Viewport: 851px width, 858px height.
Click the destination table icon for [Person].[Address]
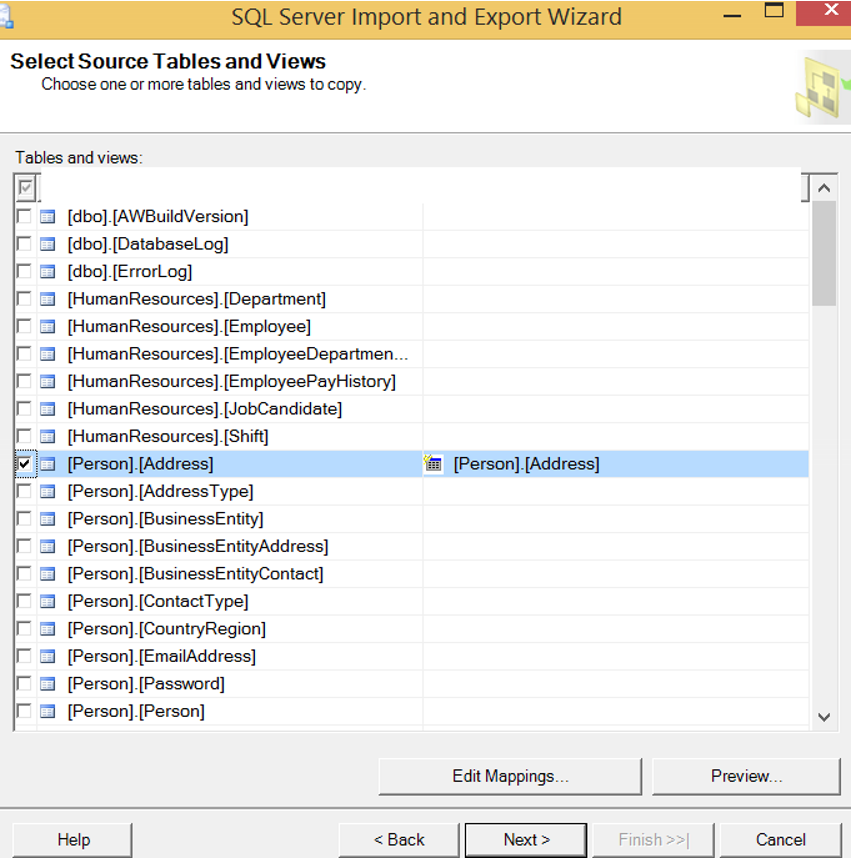(433, 463)
